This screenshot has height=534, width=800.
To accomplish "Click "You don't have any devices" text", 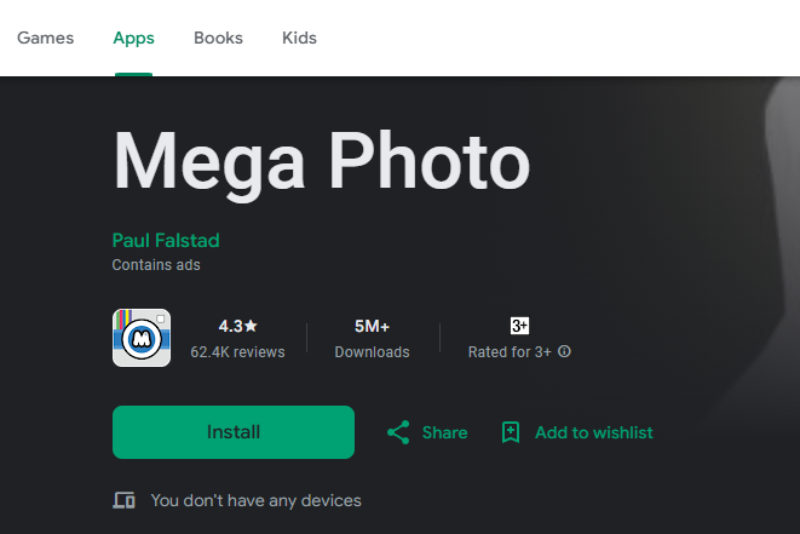I will (x=256, y=500).
